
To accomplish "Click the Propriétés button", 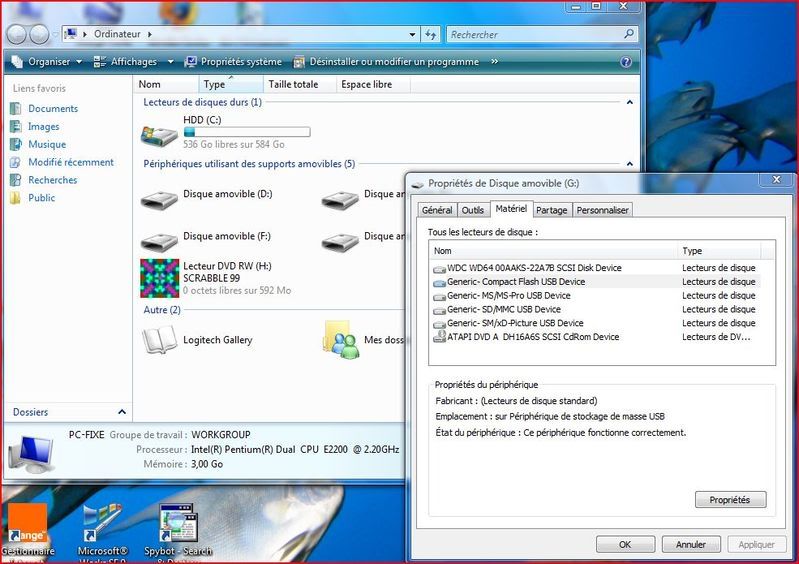I will [730, 499].
